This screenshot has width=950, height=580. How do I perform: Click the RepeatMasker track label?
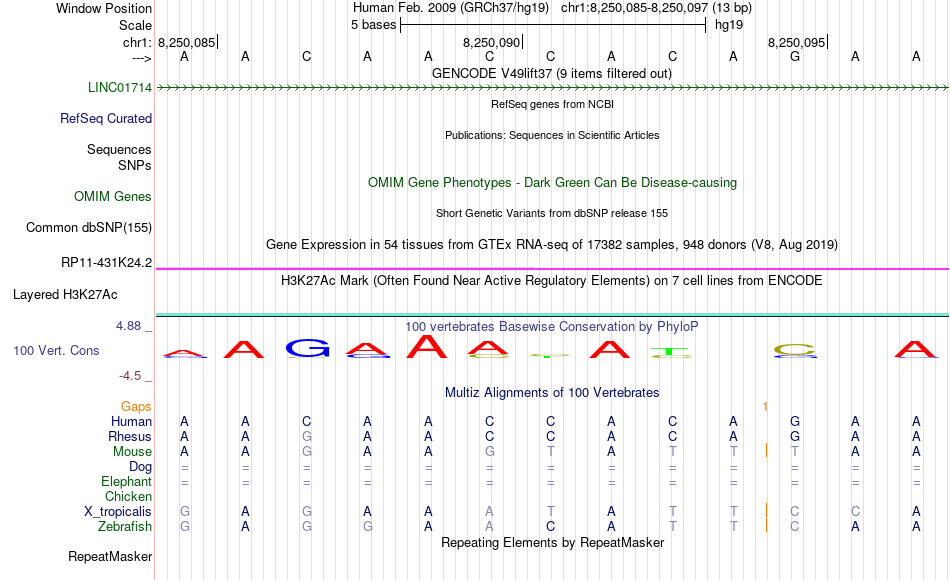click(x=110, y=556)
